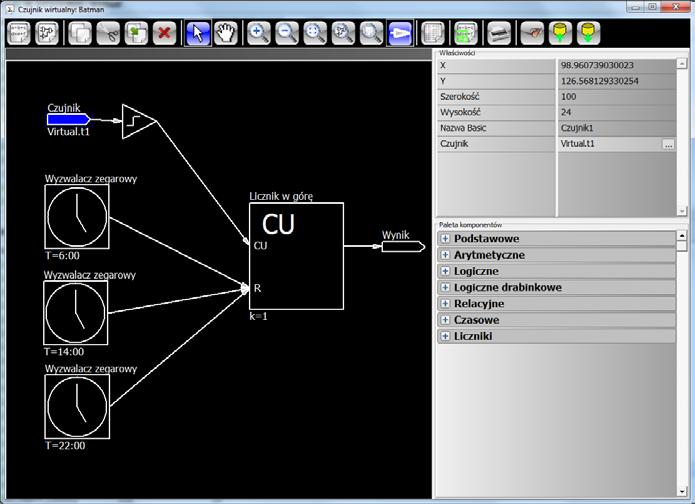This screenshot has height=504, width=695.
Task: Select the clock trigger labeled T=6:00
Action: [x=77, y=217]
